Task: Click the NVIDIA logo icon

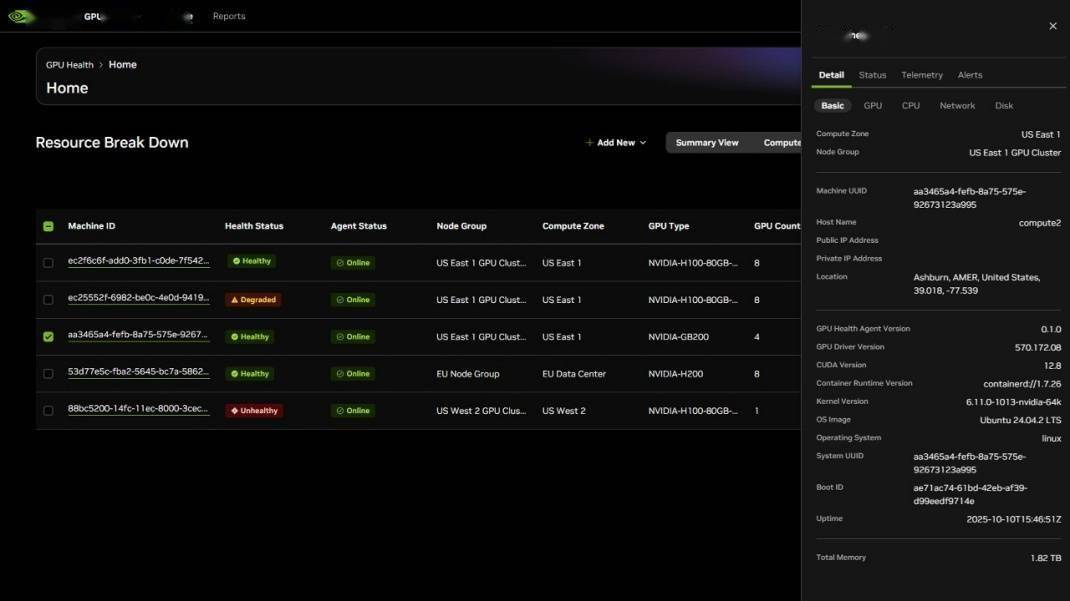Action: (x=21, y=16)
